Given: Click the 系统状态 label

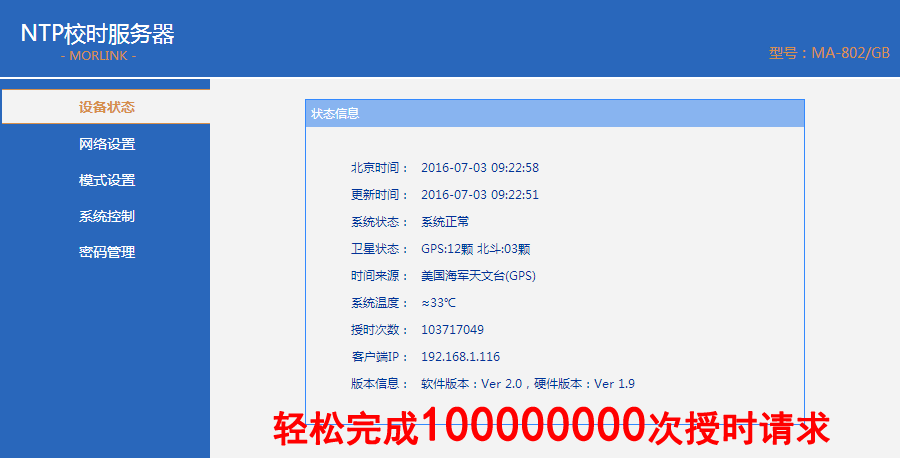Looking at the screenshot, I should [379, 222].
